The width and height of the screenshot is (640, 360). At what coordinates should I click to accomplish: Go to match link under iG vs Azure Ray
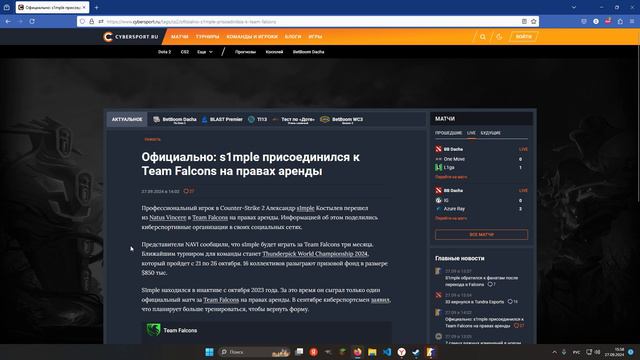point(451,218)
